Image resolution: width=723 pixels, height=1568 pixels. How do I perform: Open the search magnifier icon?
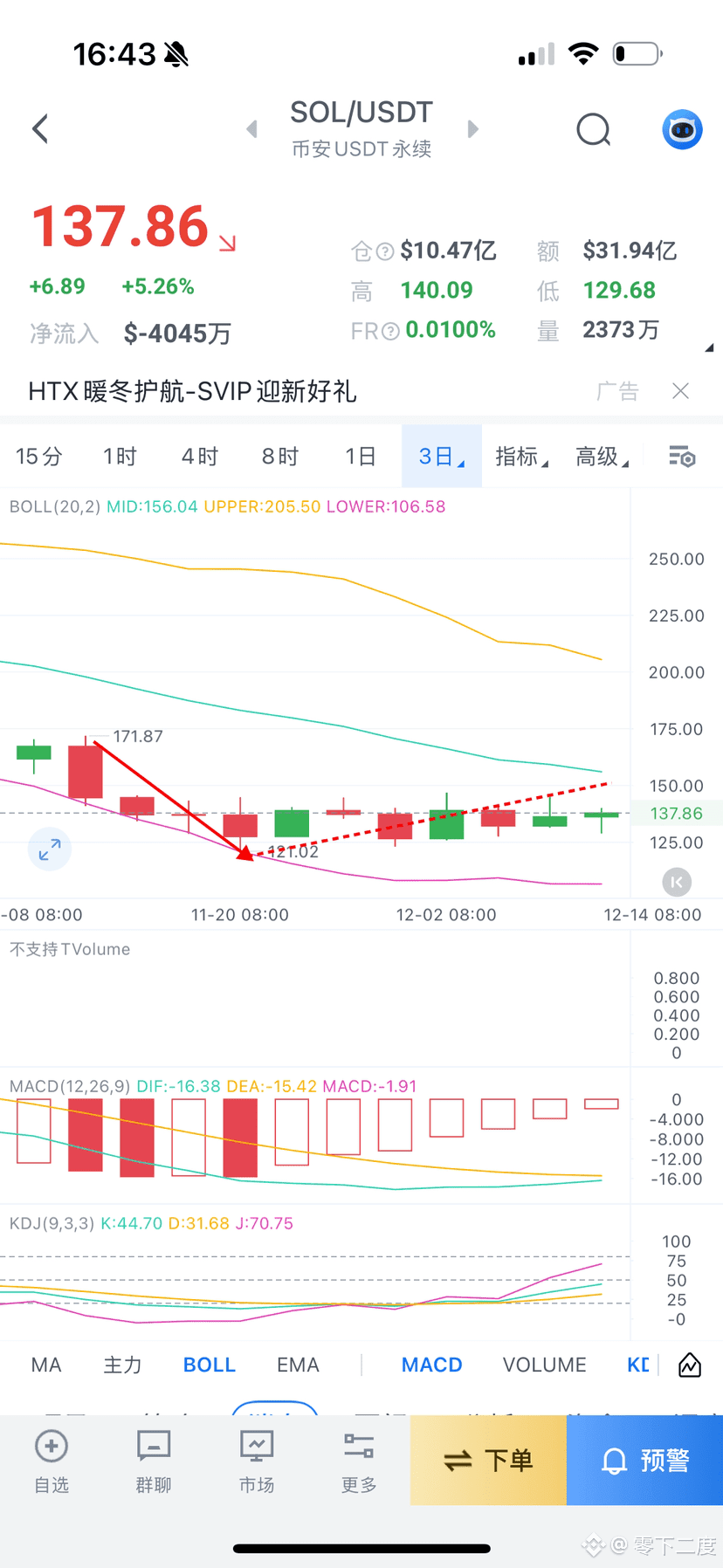[x=594, y=130]
